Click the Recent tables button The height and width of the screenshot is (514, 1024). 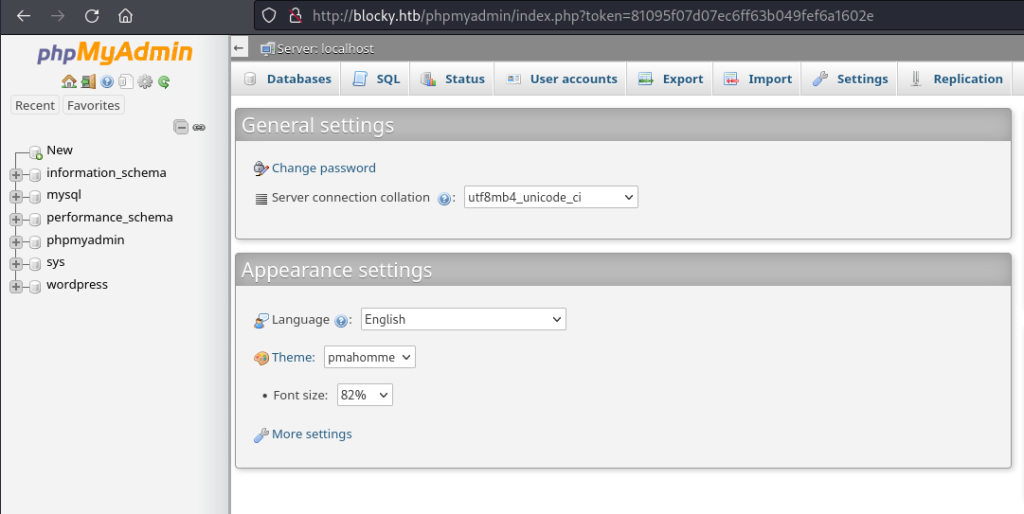[x=35, y=105]
